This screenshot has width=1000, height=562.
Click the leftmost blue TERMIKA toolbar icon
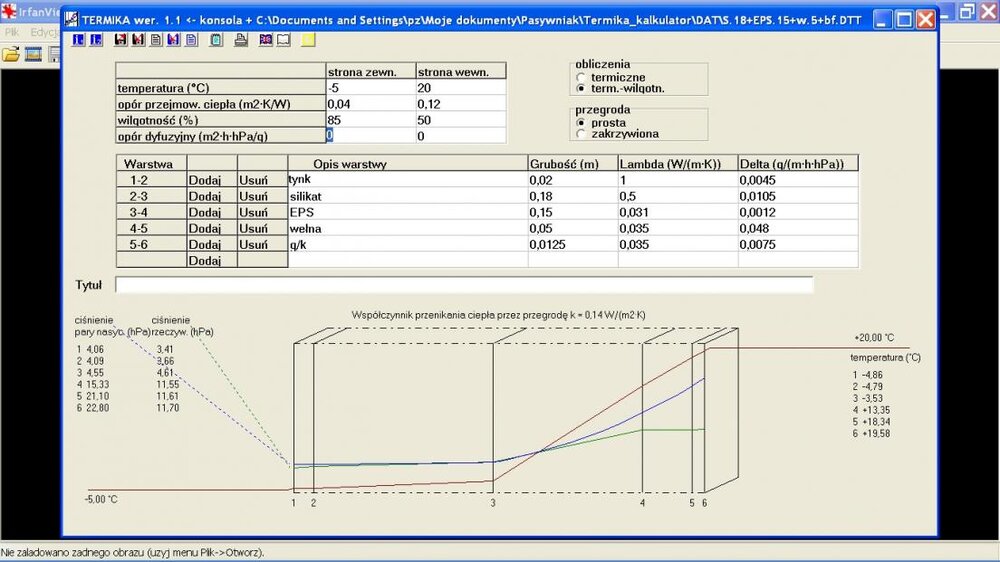[x=80, y=40]
